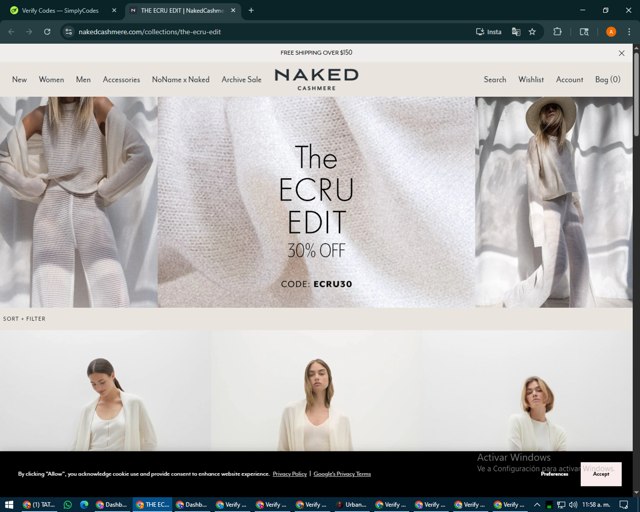Reload the current page

pyautogui.click(x=47, y=32)
